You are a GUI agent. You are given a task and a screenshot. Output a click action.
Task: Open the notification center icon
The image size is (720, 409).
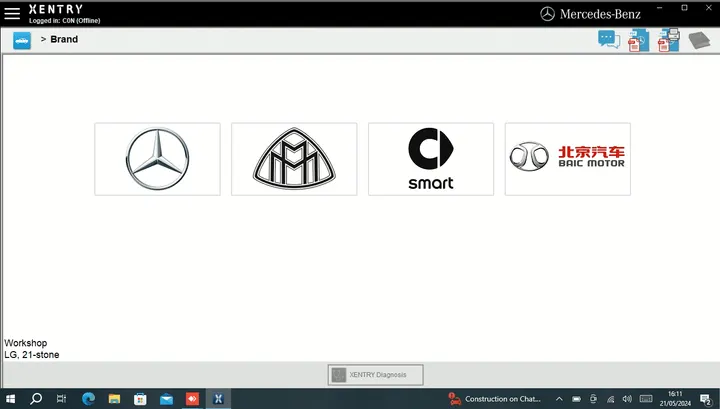pos(705,399)
